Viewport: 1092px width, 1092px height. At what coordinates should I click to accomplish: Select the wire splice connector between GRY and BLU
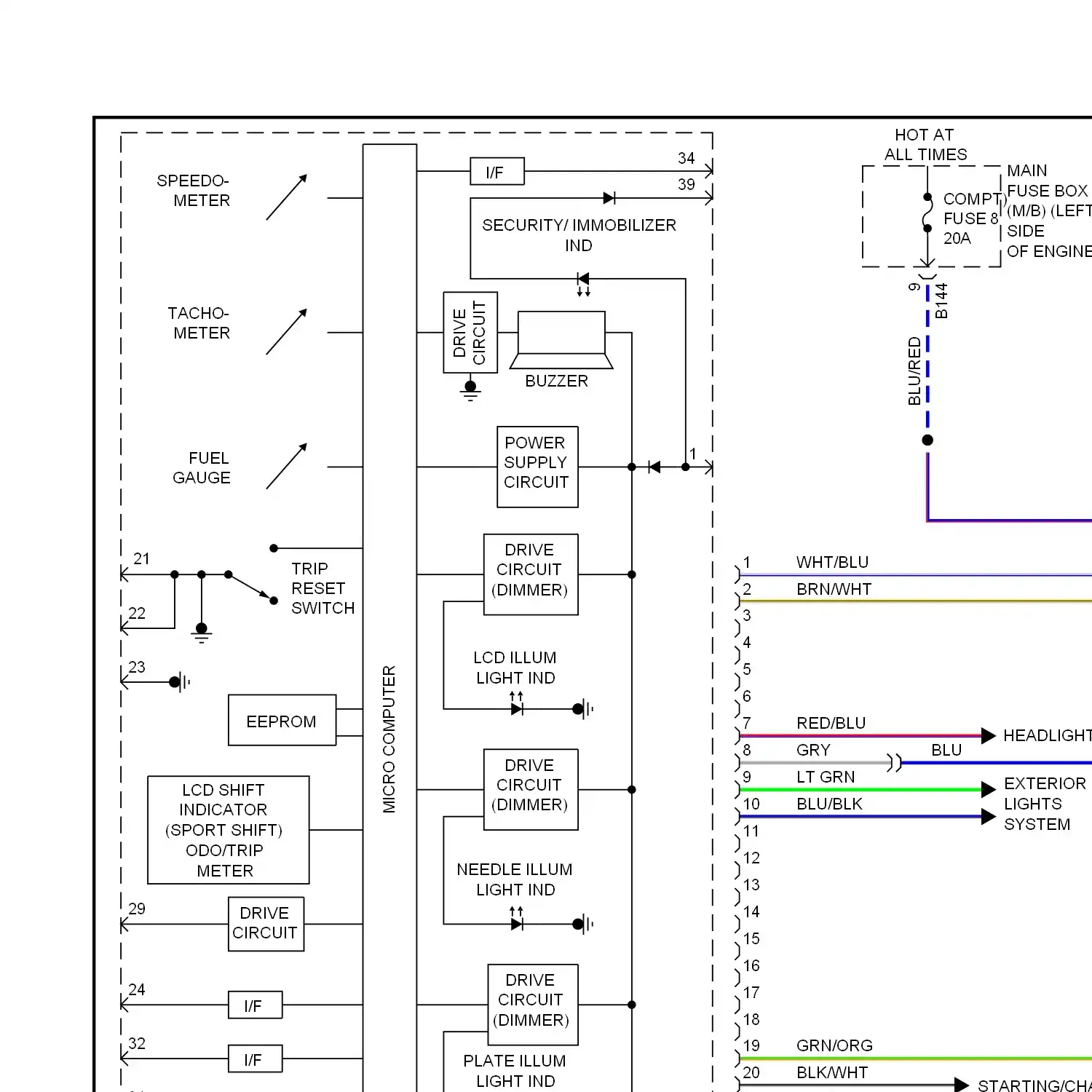click(x=895, y=762)
